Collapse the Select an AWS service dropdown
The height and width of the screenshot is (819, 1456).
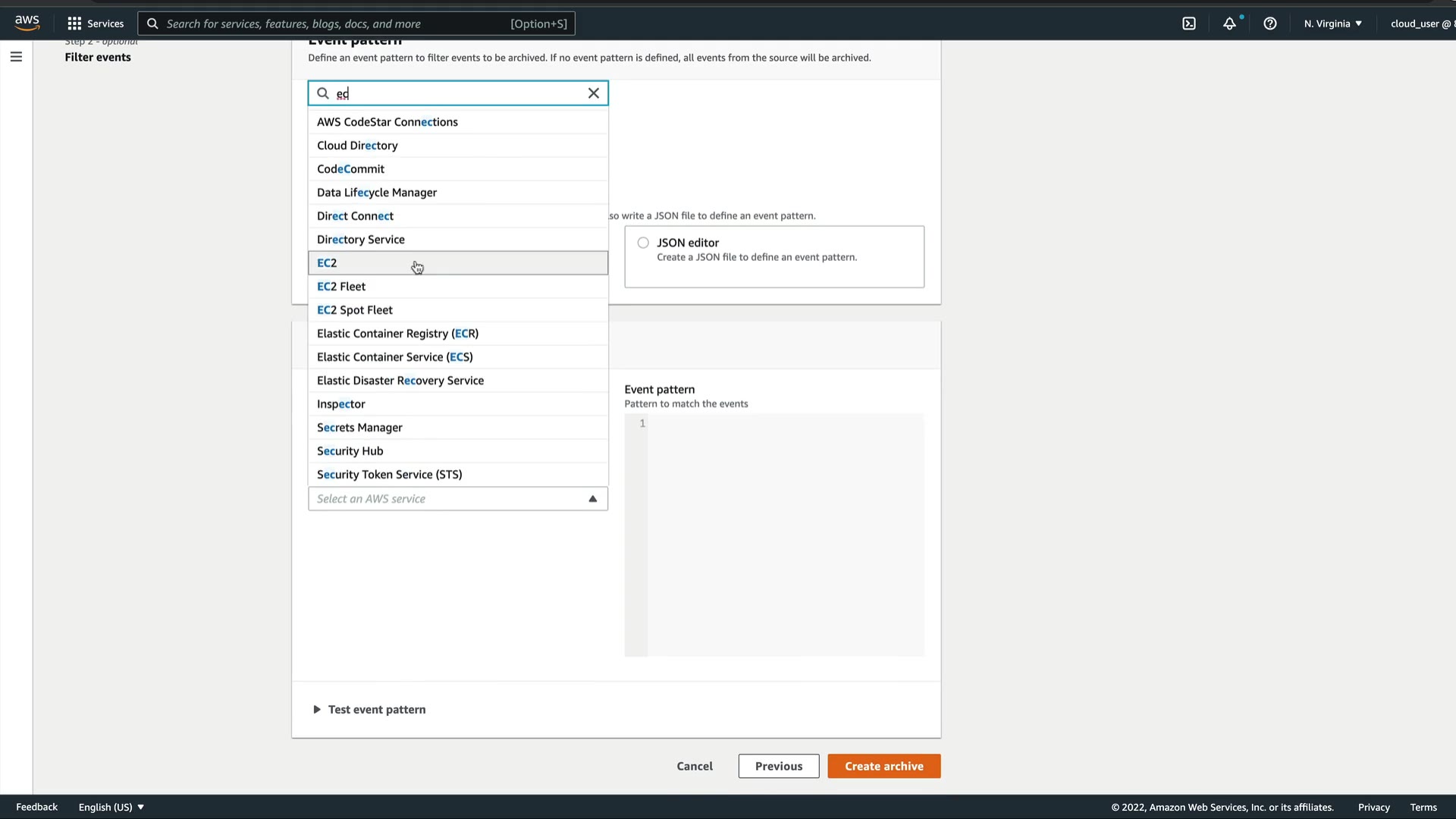tap(592, 499)
